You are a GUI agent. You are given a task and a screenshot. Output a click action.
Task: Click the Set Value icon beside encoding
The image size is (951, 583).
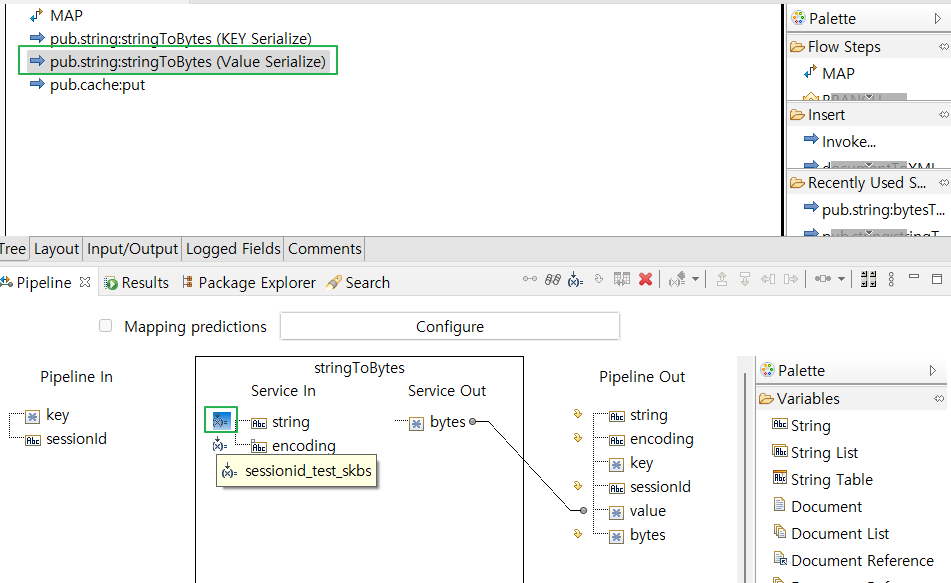[x=220, y=446]
